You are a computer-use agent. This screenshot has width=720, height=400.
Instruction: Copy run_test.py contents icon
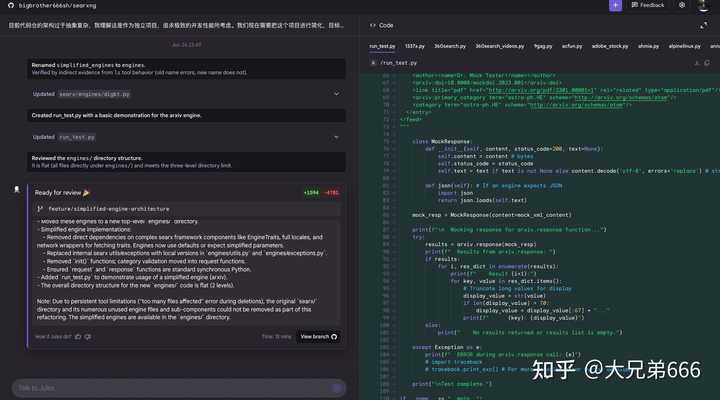point(707,63)
